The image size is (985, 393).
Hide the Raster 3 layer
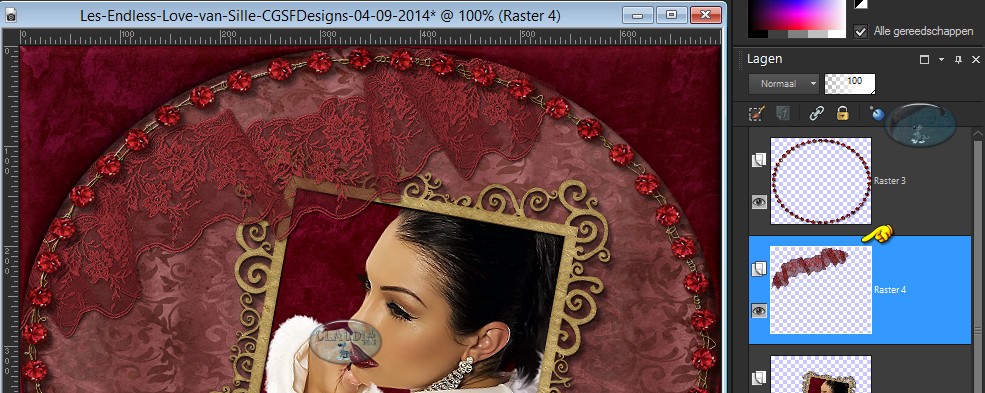pyautogui.click(x=759, y=202)
